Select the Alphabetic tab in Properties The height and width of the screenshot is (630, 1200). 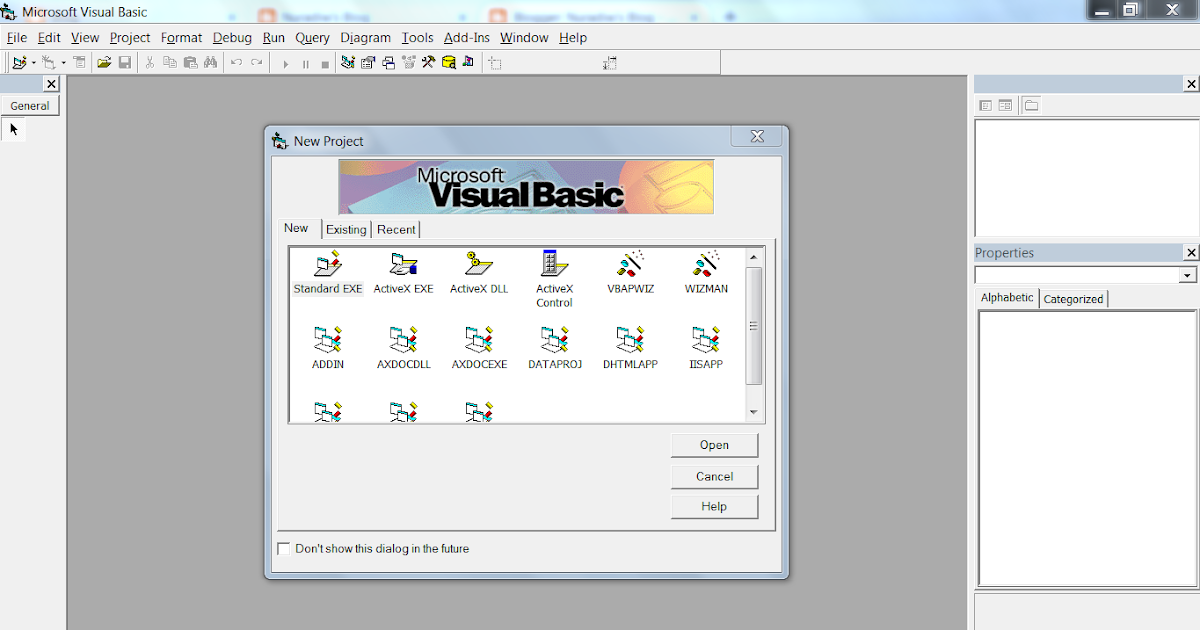point(1006,297)
